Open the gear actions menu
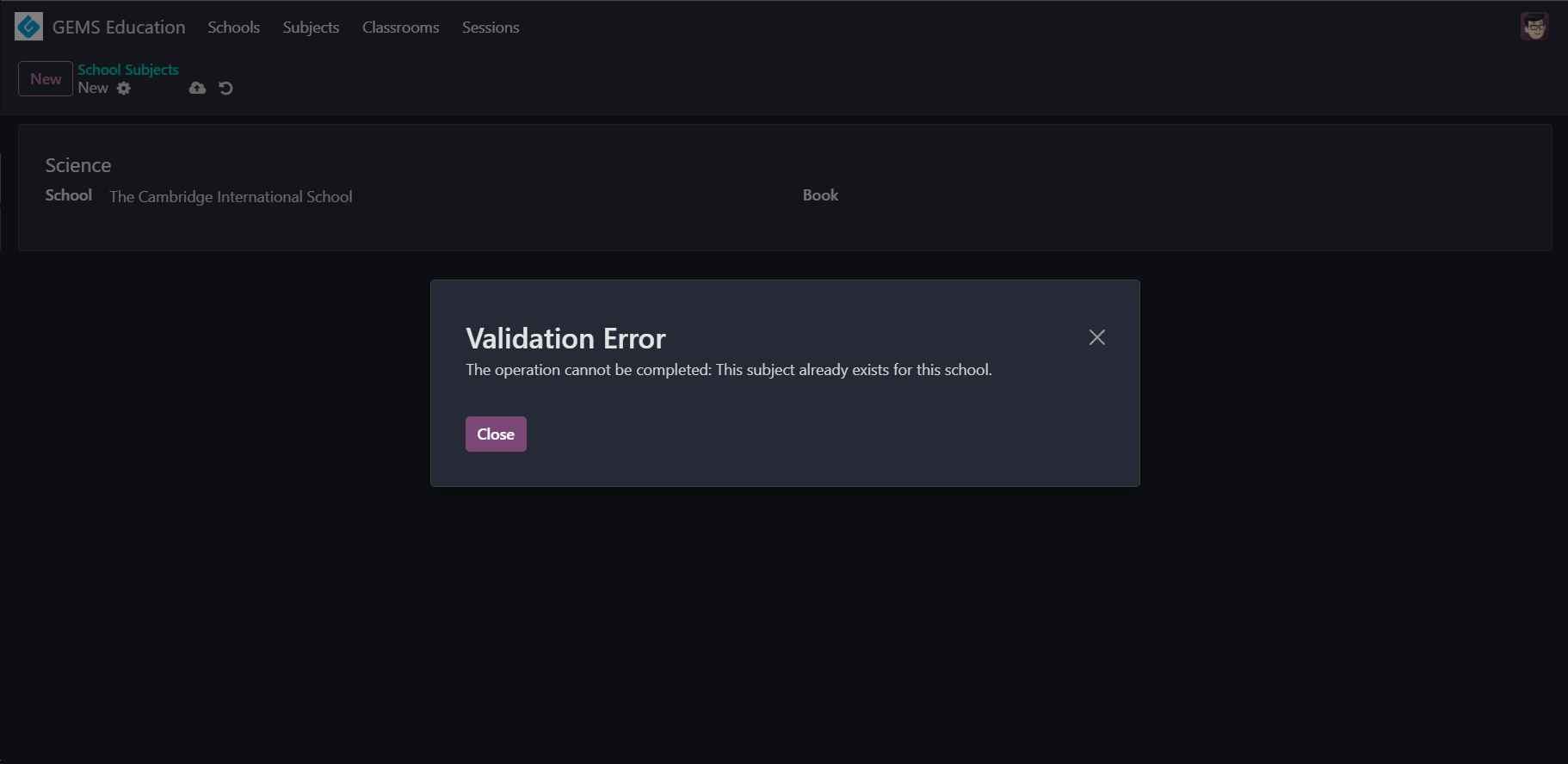 tap(124, 88)
